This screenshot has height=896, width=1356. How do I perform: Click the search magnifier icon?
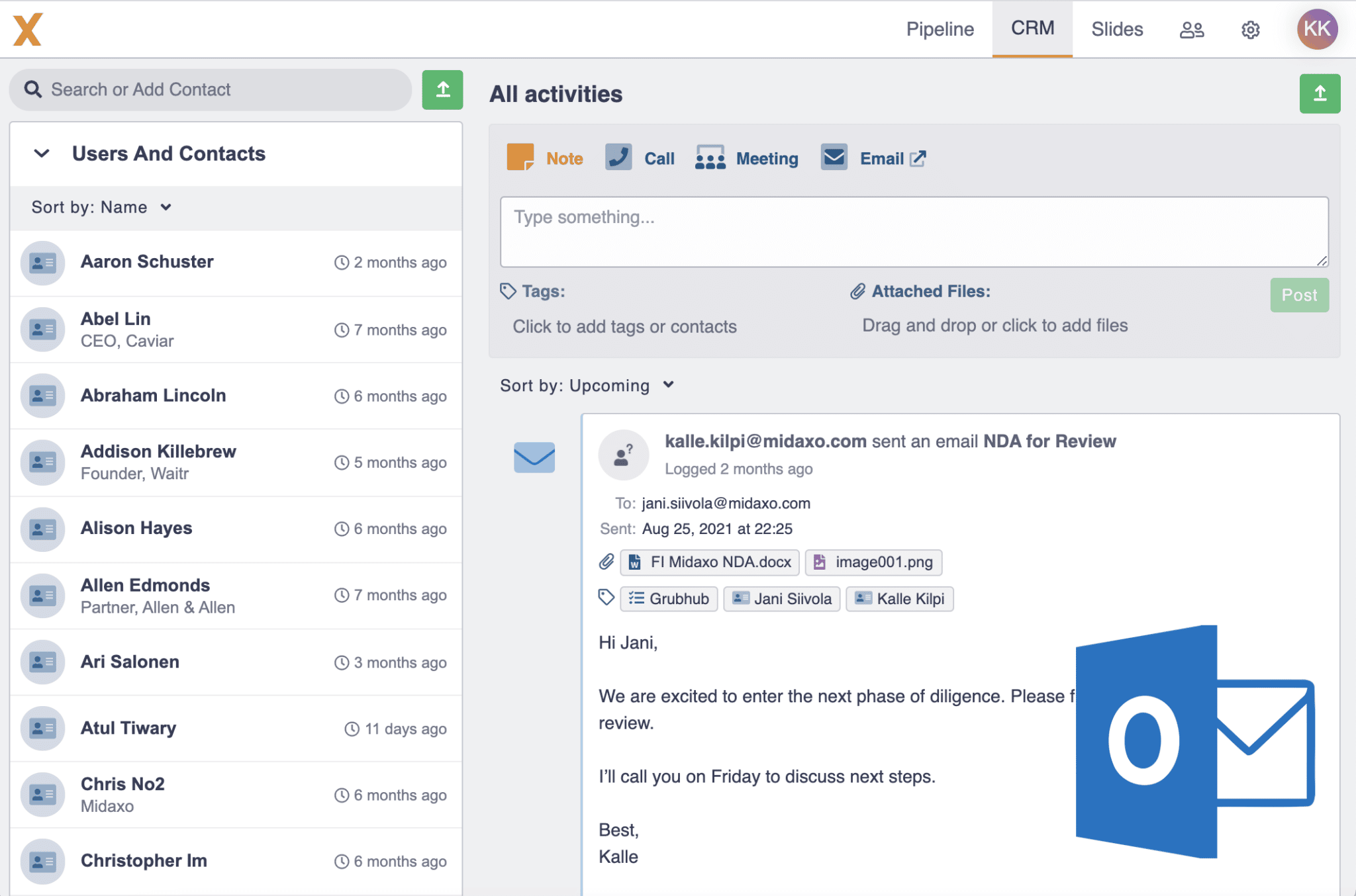click(x=33, y=89)
